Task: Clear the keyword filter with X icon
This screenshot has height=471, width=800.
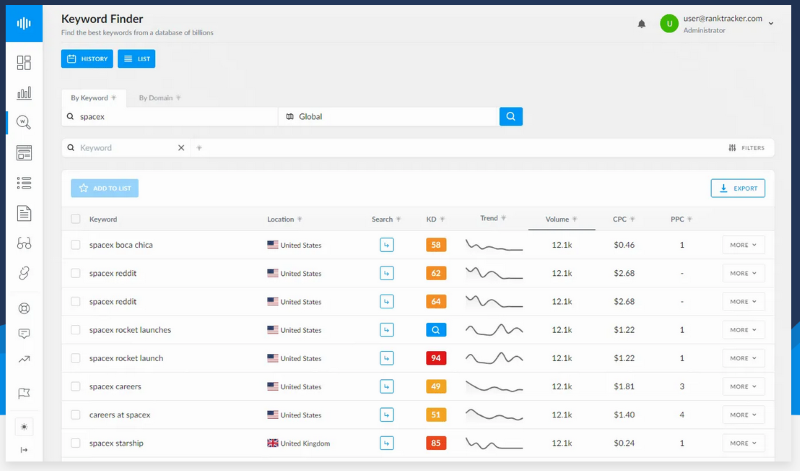Action: pos(181,147)
